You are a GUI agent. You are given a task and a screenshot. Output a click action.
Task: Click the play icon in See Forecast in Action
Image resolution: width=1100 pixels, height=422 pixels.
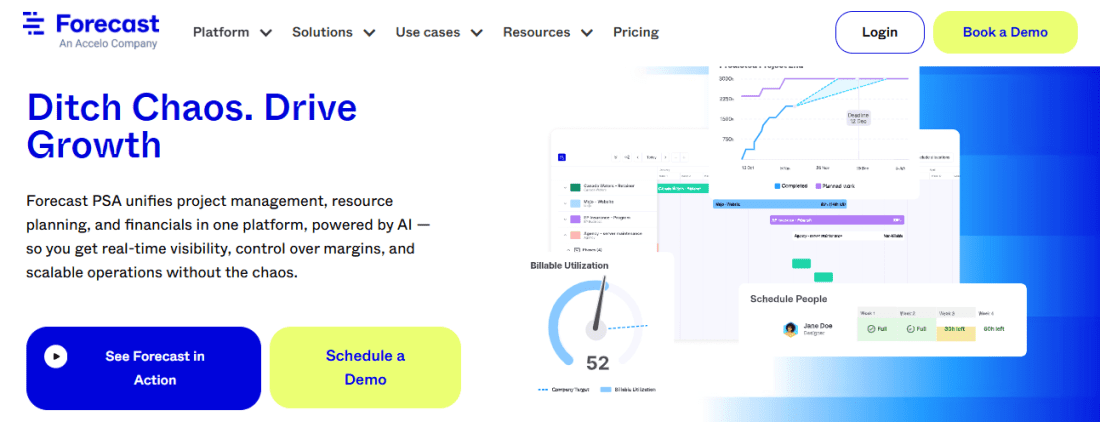click(55, 357)
